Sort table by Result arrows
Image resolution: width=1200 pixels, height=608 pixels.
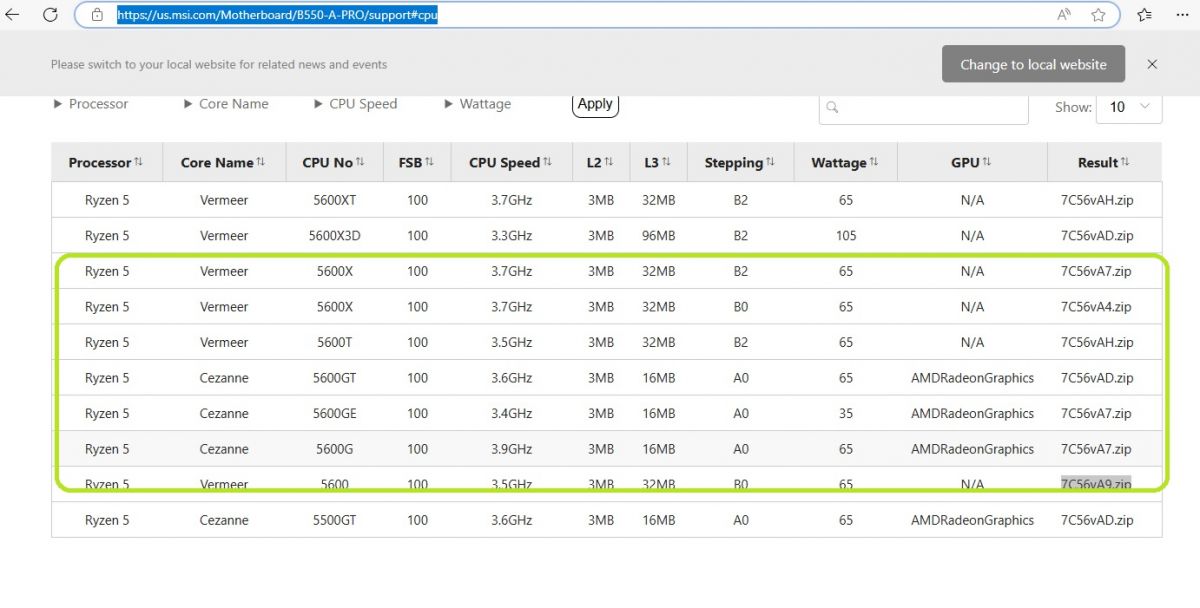click(x=1125, y=162)
